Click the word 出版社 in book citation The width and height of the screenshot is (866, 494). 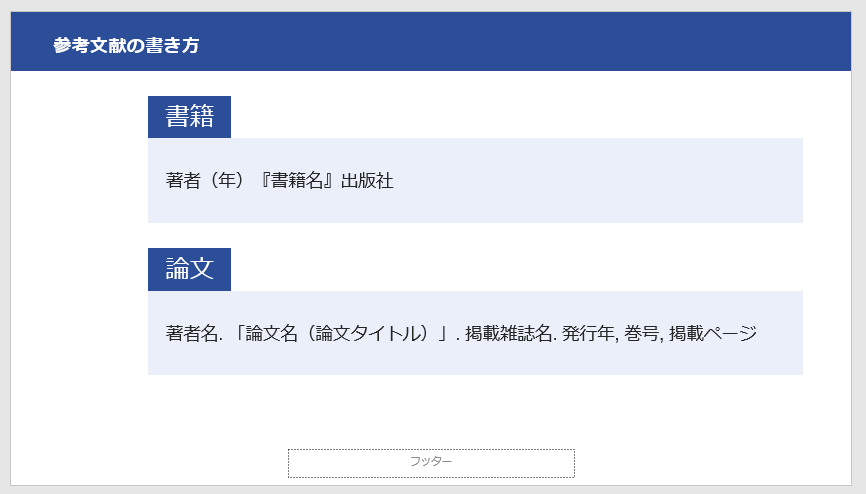367,181
